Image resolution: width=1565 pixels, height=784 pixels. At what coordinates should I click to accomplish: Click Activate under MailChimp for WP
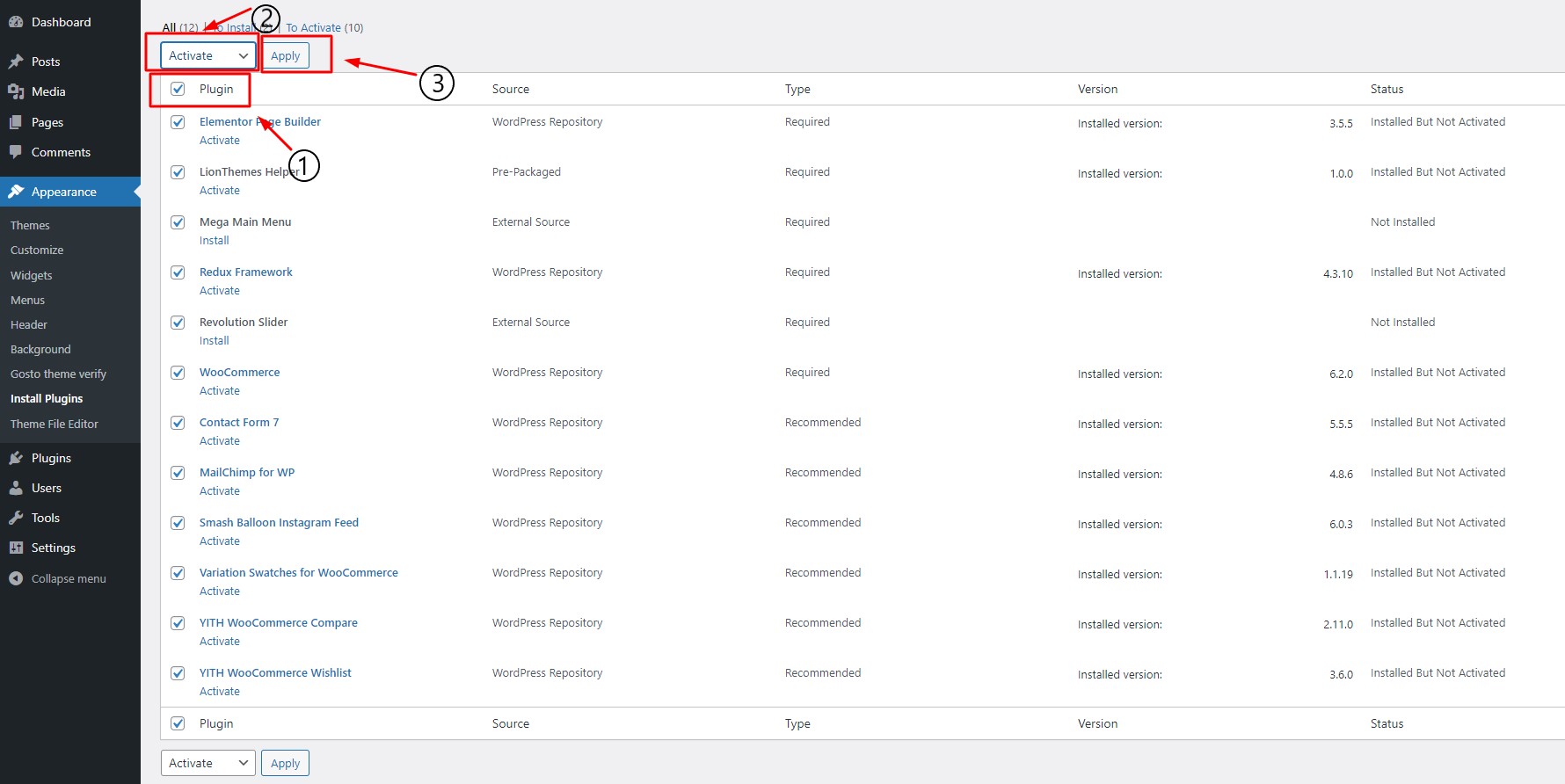click(220, 490)
